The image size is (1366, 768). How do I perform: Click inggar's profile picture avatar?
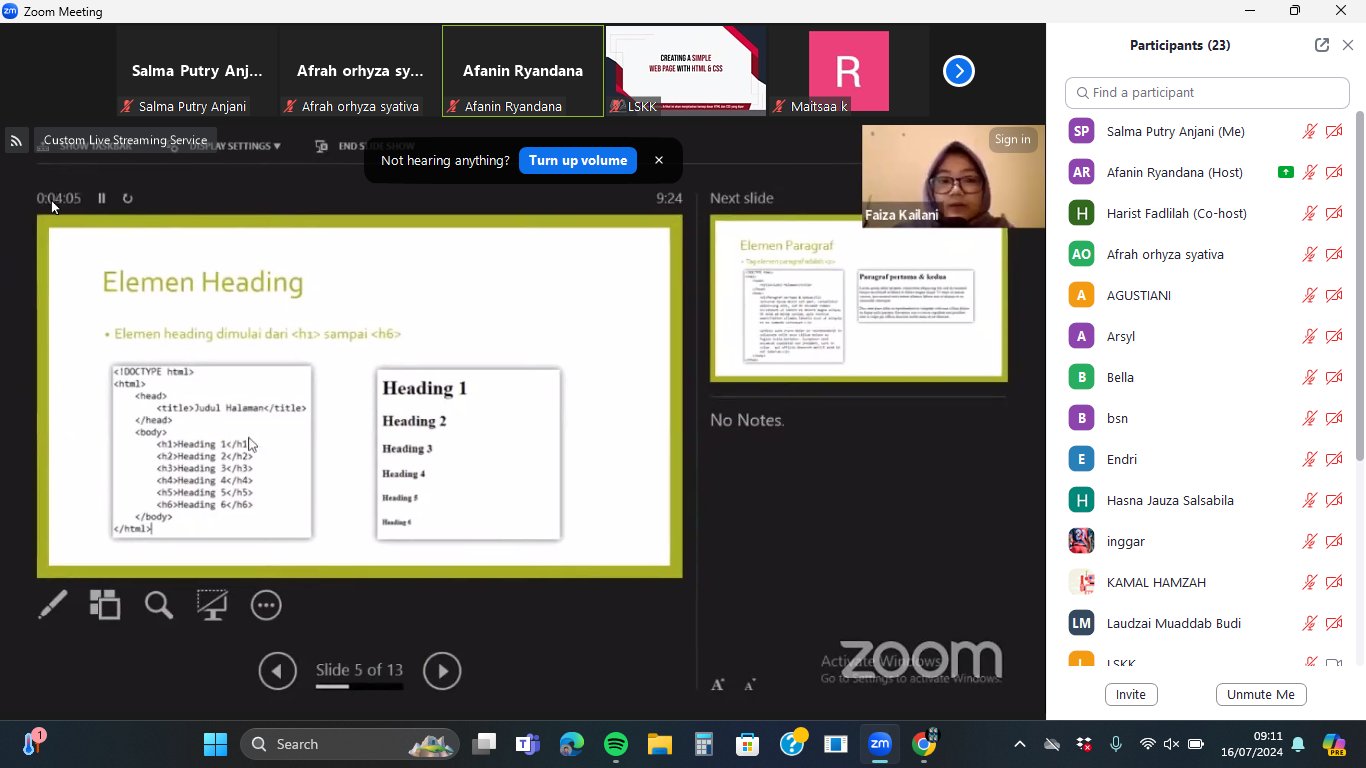point(1081,541)
